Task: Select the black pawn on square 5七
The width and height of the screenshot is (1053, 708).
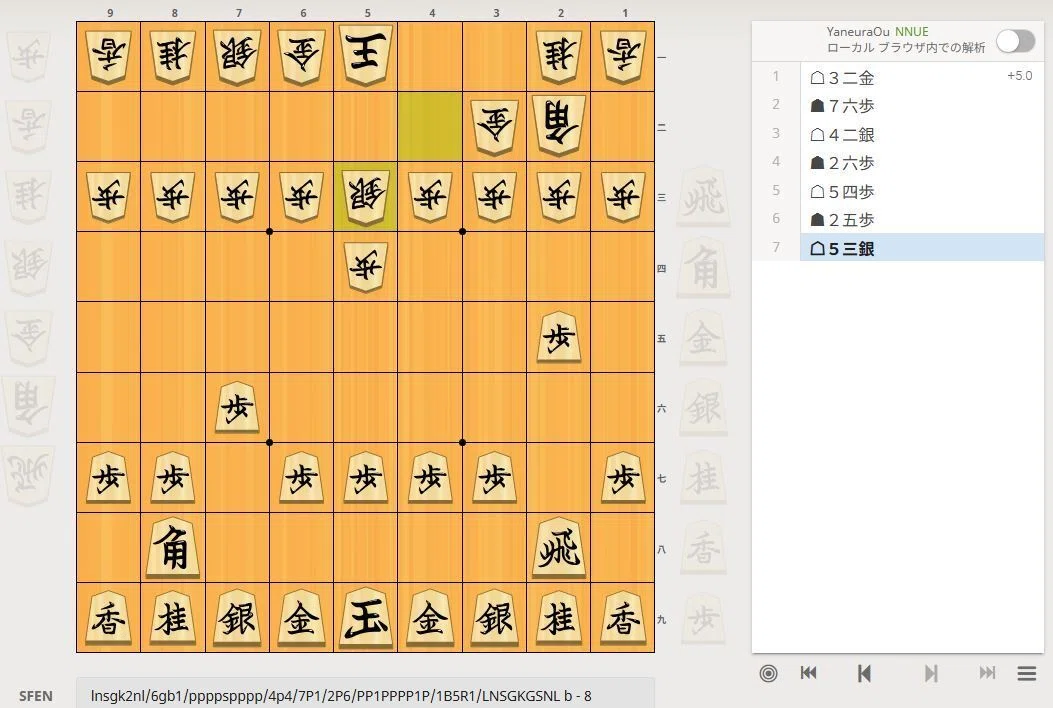Action: [366, 478]
